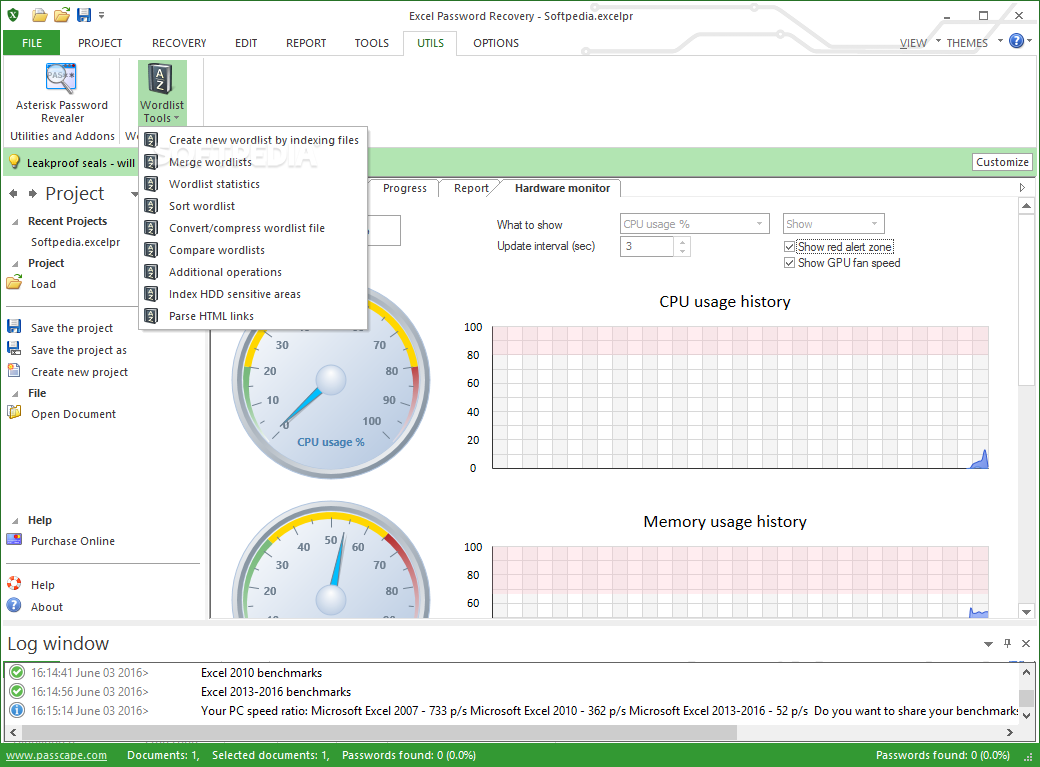Click the Save the project disk icon
The image size is (1040, 767).
(14, 326)
